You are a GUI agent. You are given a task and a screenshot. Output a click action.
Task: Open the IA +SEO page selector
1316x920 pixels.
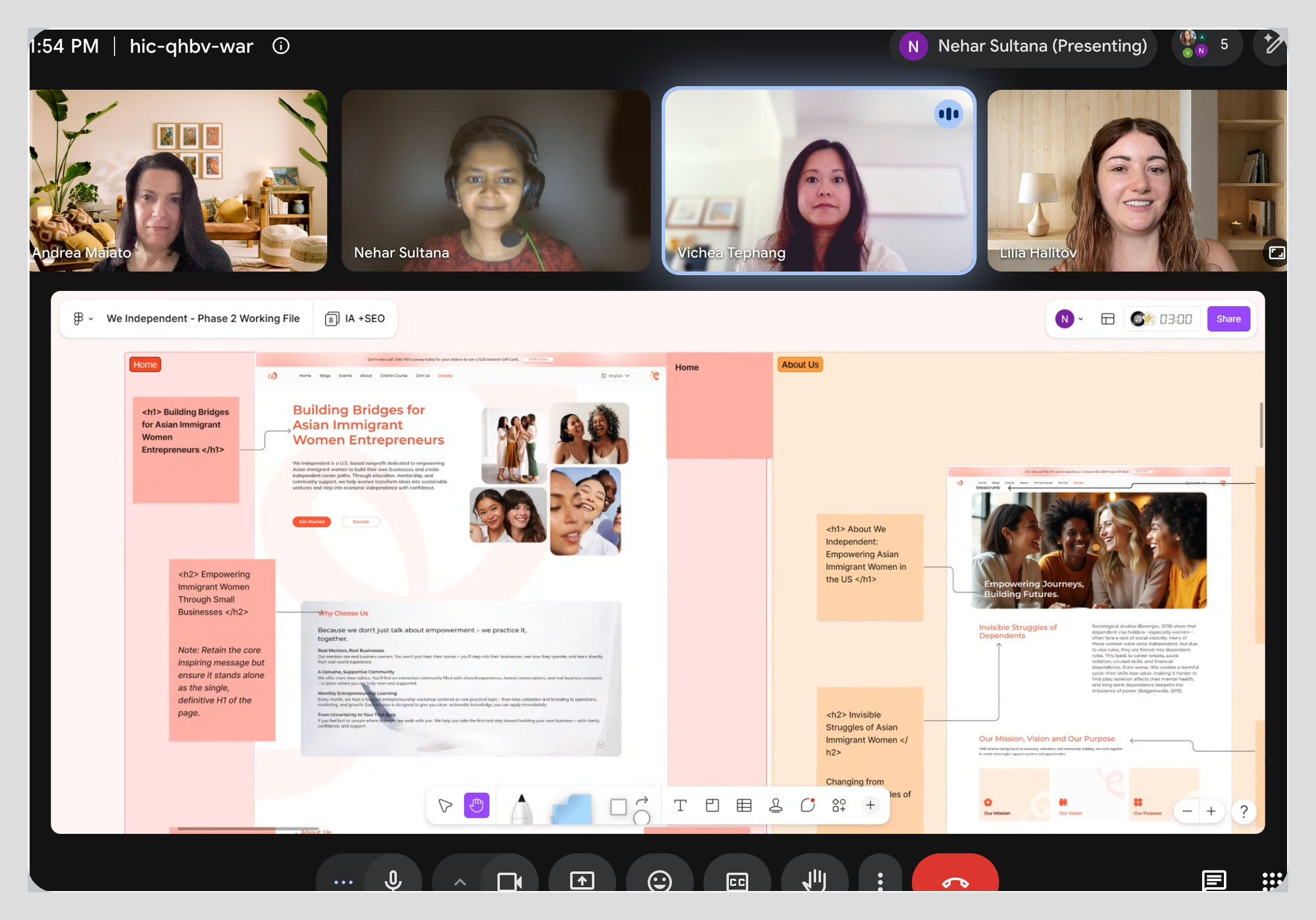tap(355, 319)
